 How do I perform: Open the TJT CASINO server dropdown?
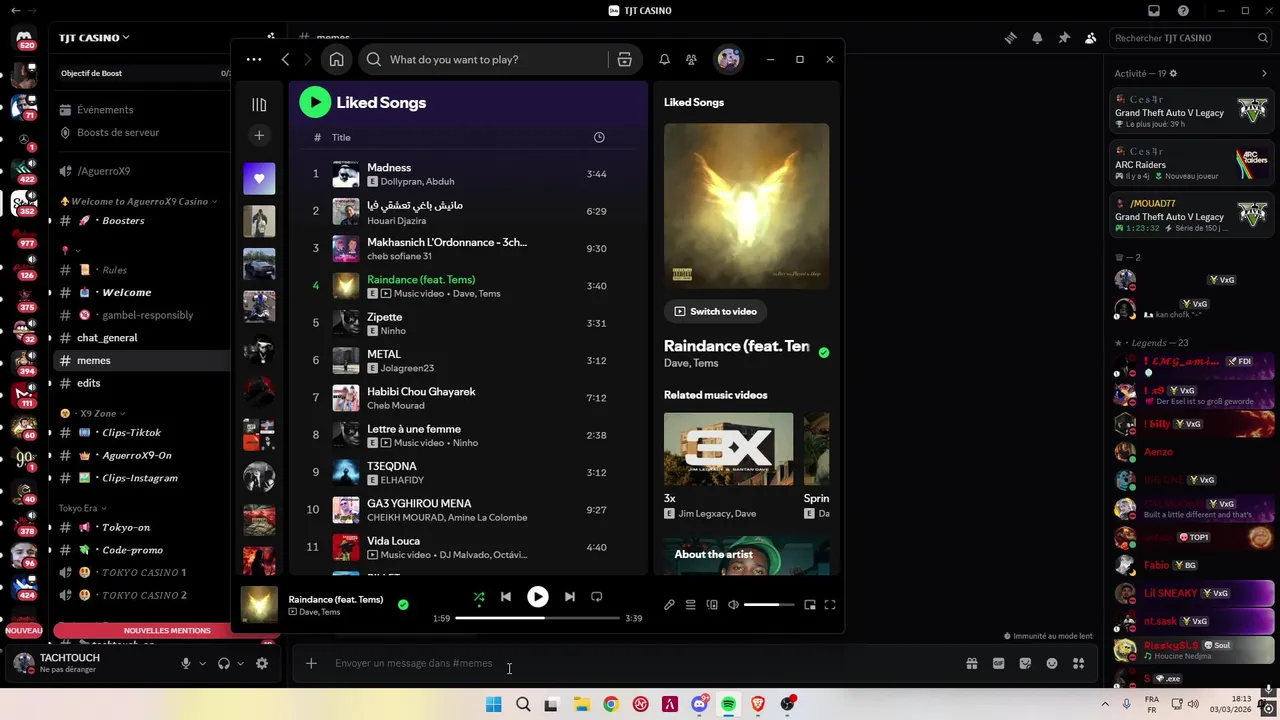coord(94,38)
